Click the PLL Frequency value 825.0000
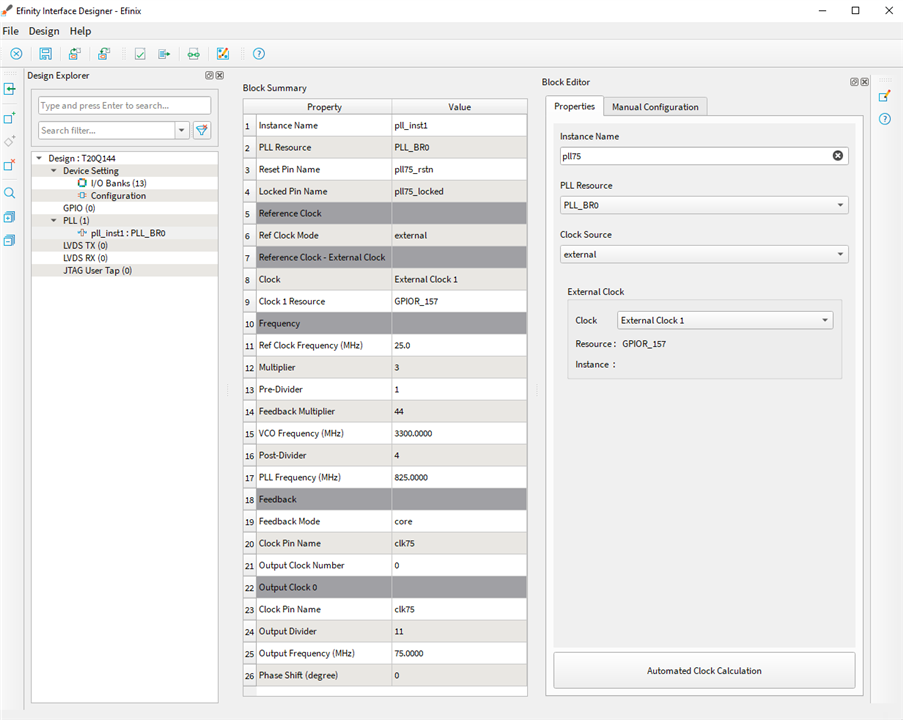 coord(459,478)
